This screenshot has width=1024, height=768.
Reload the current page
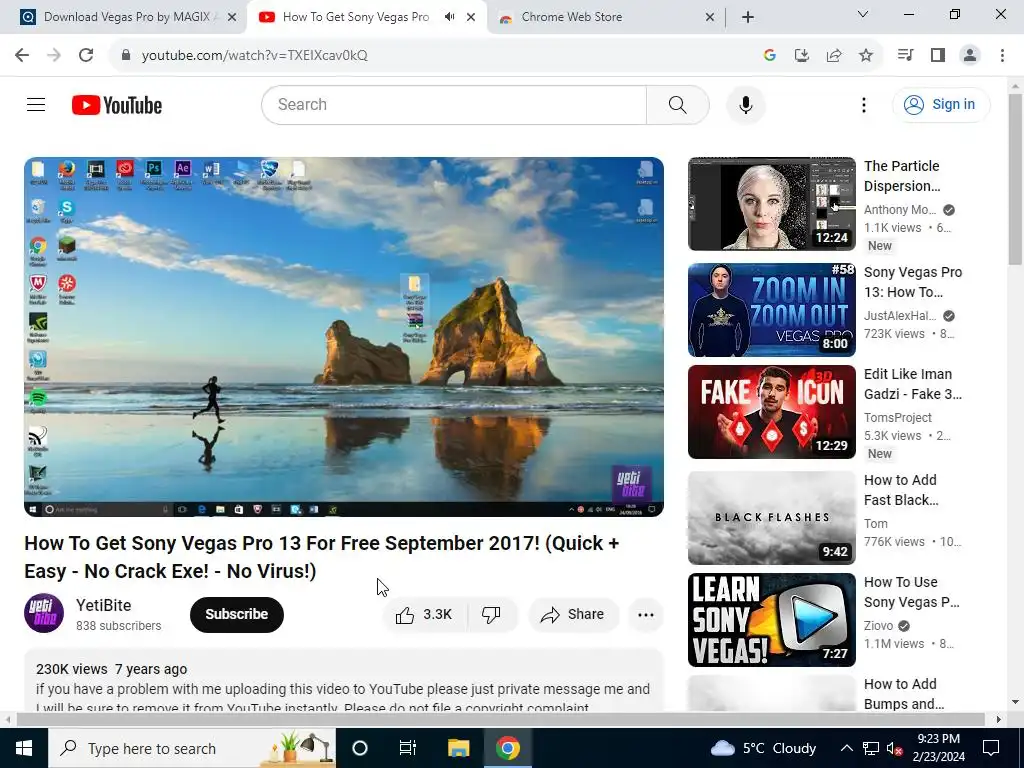tap(86, 55)
